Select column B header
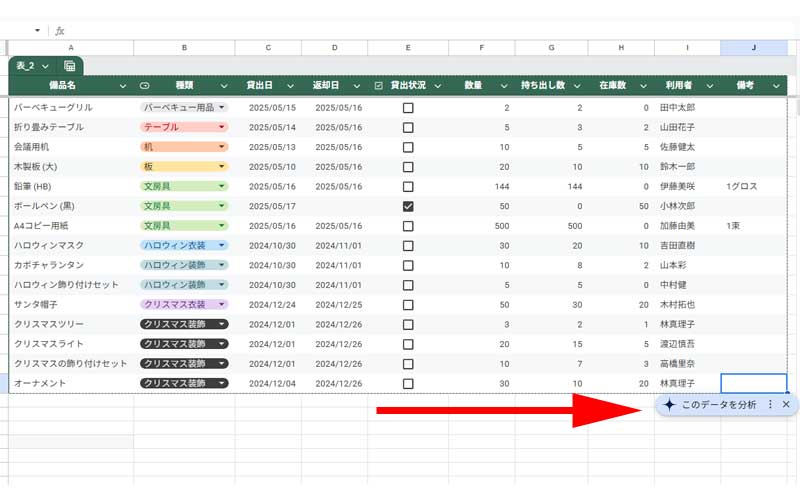The image size is (800, 500). 184,47
